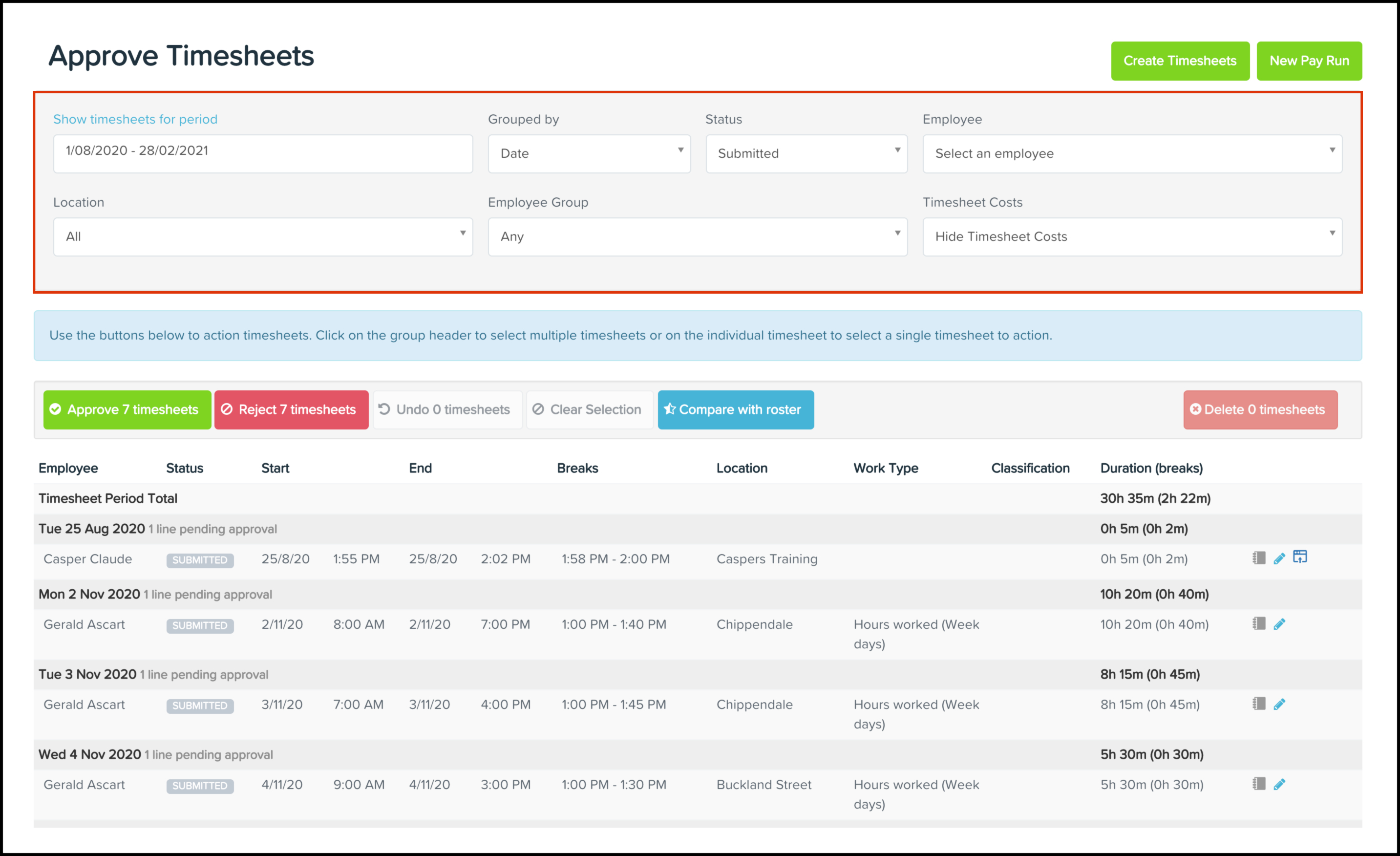Screen dimensions: 1400x856
Task: Open the notebook notes icon for Casper Claude
Action: (x=1258, y=558)
